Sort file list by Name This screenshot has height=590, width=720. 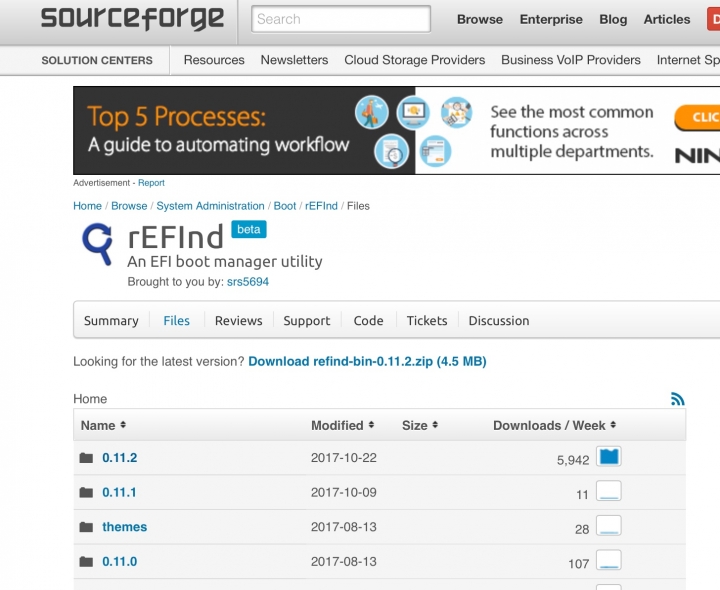pyautogui.click(x=103, y=425)
